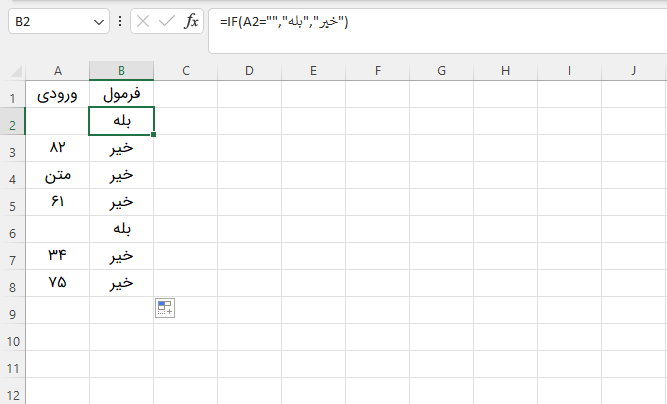This screenshot has width=667, height=404.
Task: Click cell A4 containing متن
Action: (58, 175)
